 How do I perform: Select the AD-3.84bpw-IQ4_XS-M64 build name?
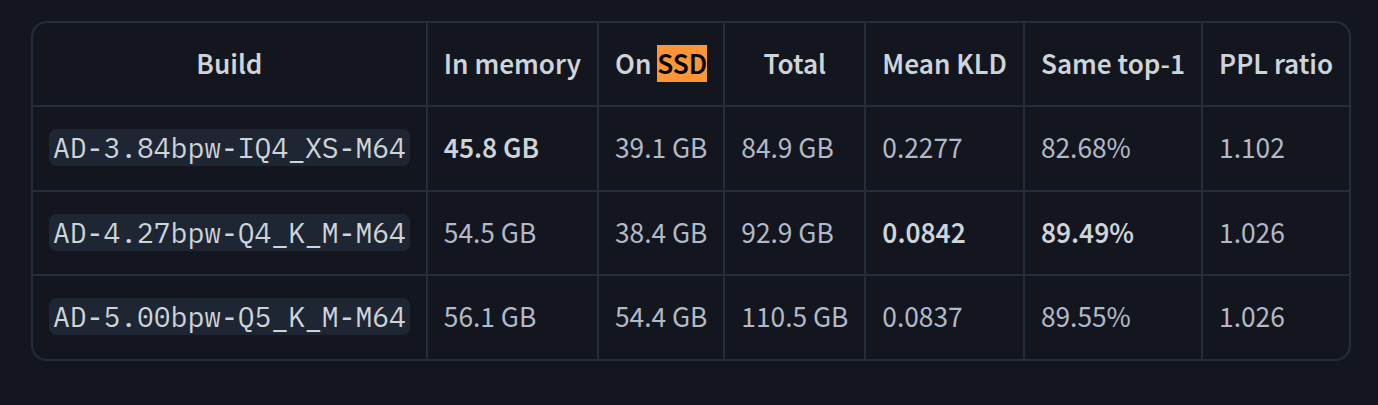coord(229,149)
